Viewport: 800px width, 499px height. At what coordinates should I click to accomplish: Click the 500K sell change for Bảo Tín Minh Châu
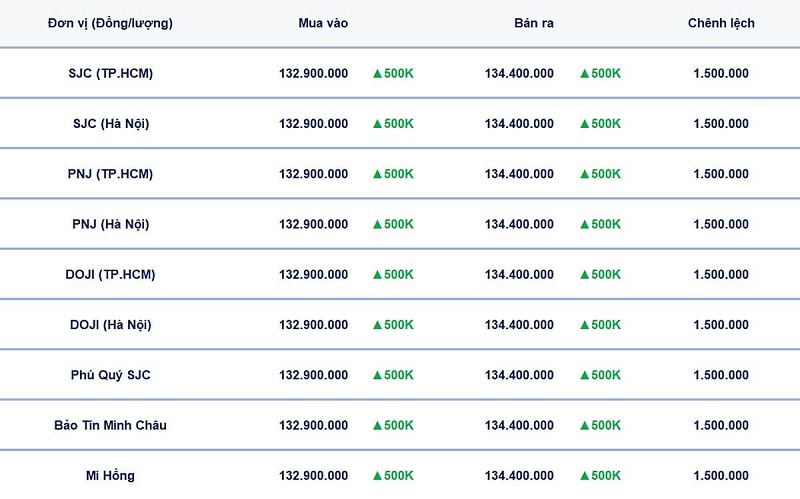606,426
